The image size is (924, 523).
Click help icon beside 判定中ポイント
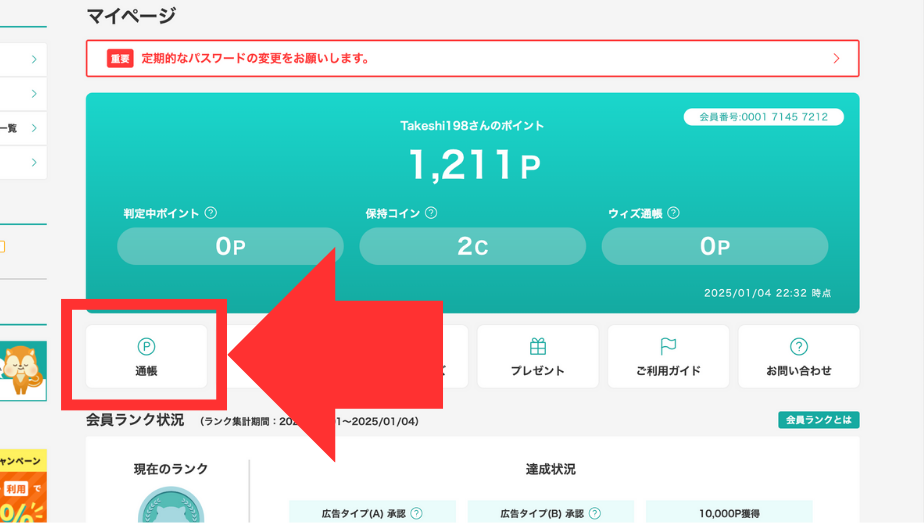210,213
